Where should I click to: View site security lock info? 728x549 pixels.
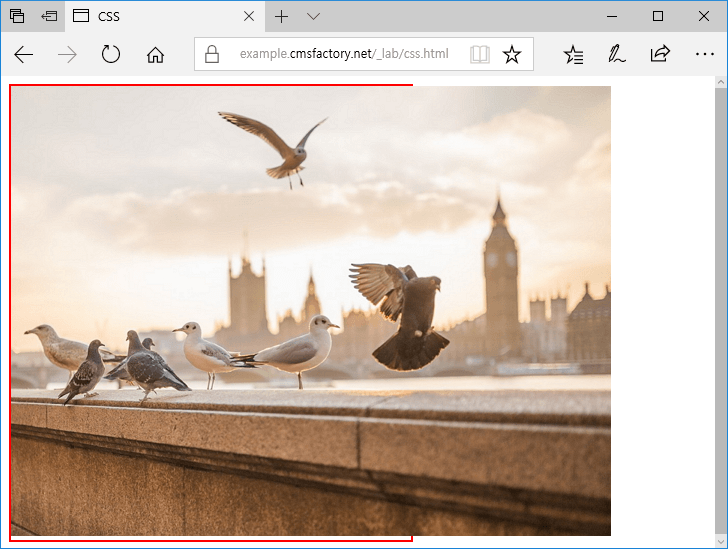coord(212,54)
